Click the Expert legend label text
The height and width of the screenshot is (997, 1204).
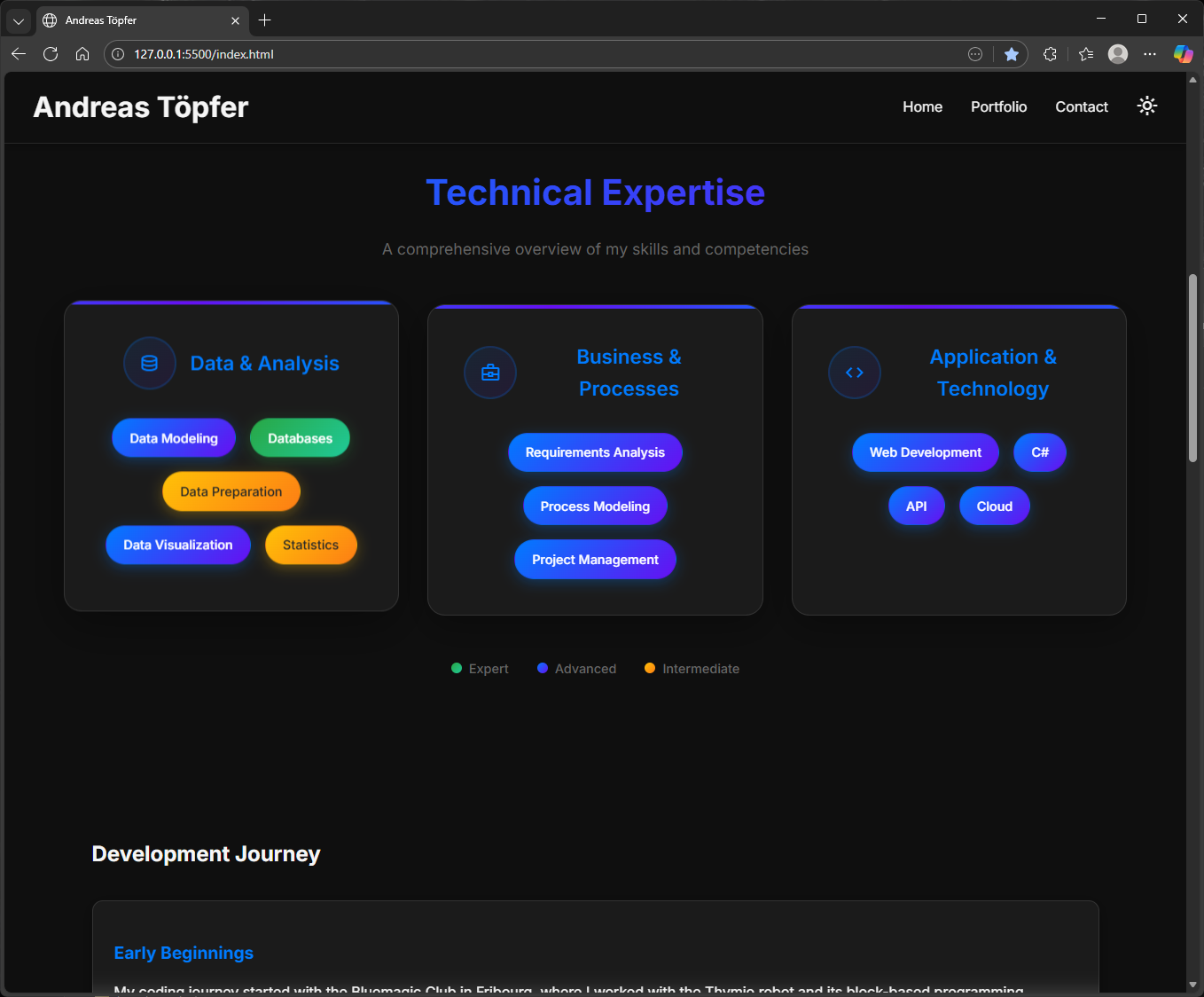point(489,669)
